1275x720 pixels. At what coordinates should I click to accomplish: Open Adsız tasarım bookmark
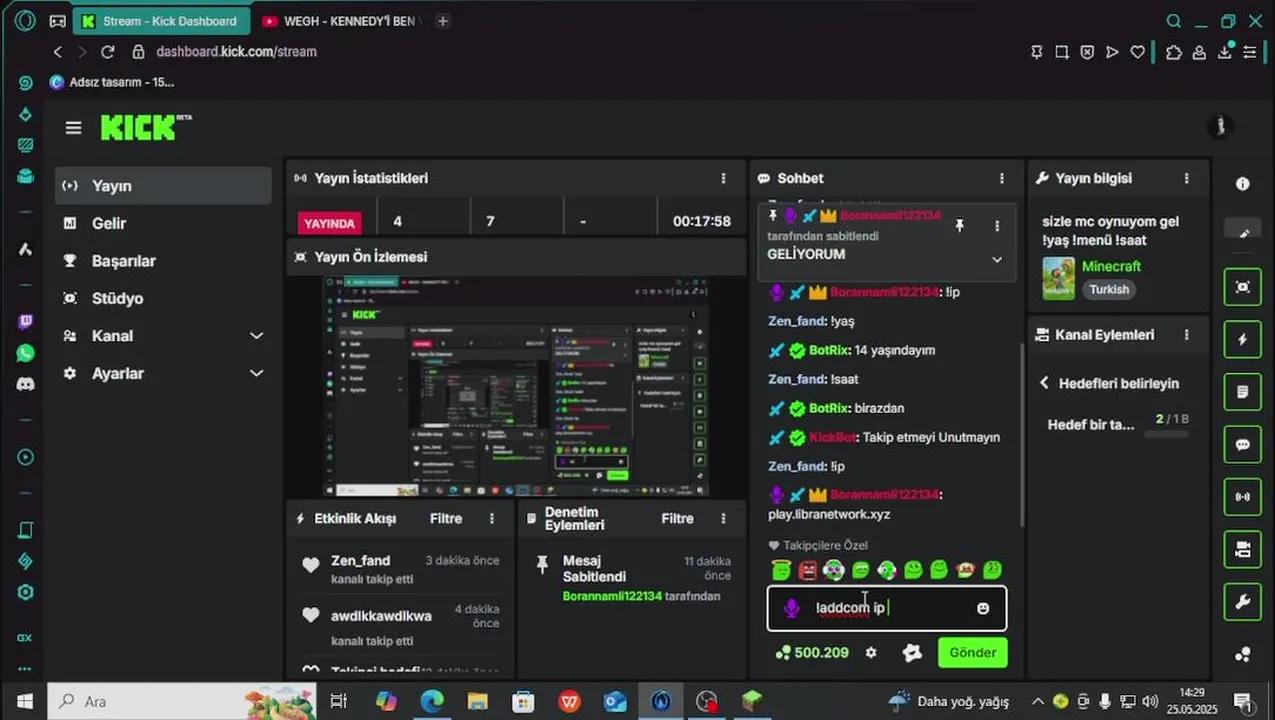(x=112, y=82)
